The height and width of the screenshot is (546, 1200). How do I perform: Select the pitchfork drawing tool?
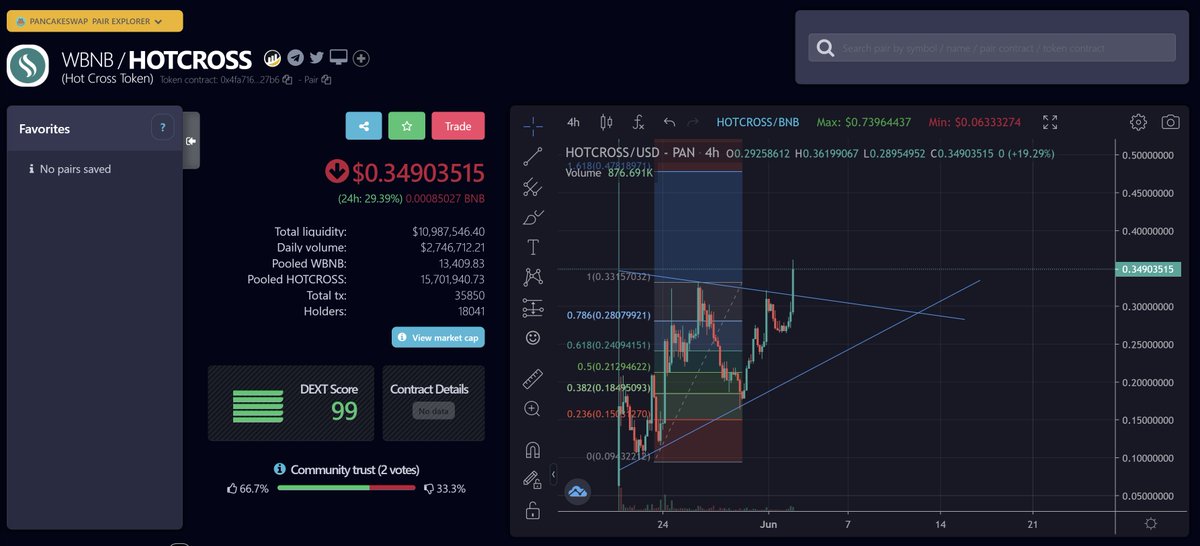(533, 186)
